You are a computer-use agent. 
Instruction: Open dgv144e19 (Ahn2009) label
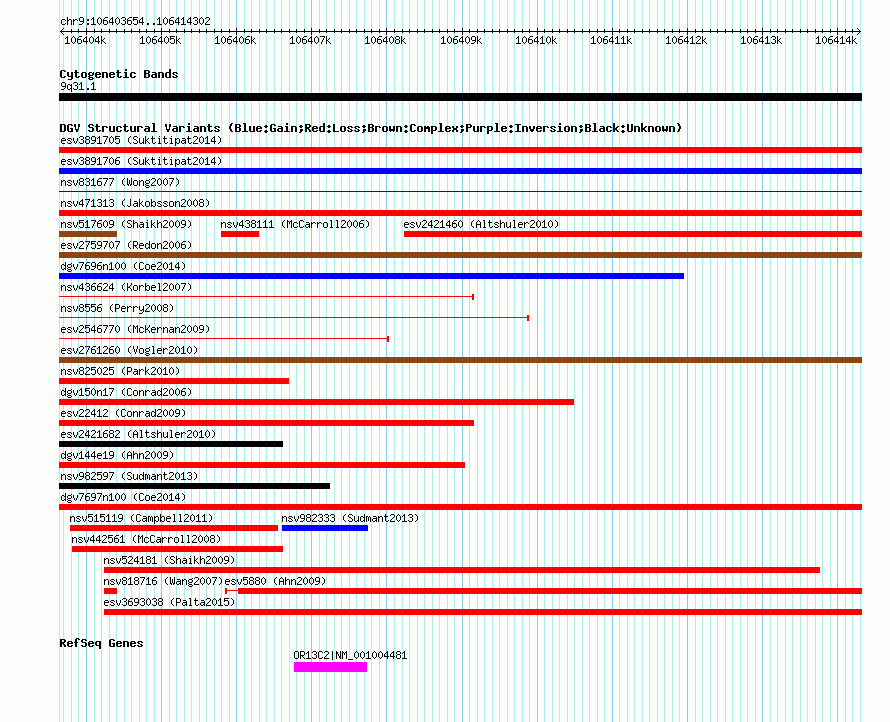(x=117, y=455)
